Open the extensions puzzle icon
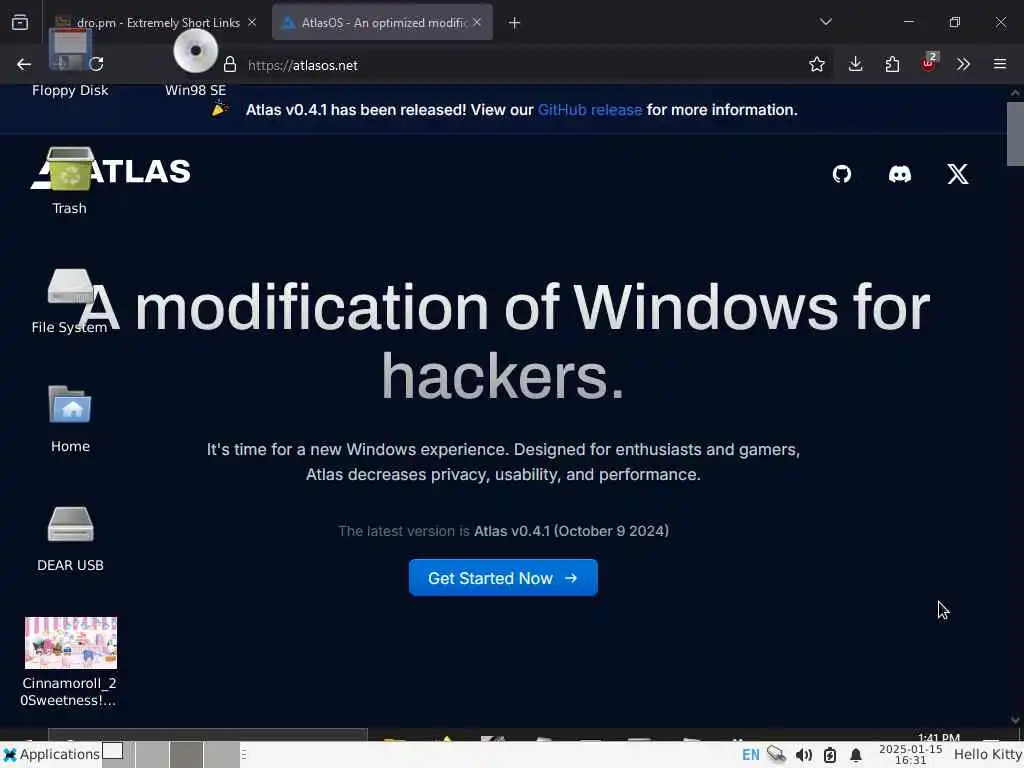 (892, 64)
